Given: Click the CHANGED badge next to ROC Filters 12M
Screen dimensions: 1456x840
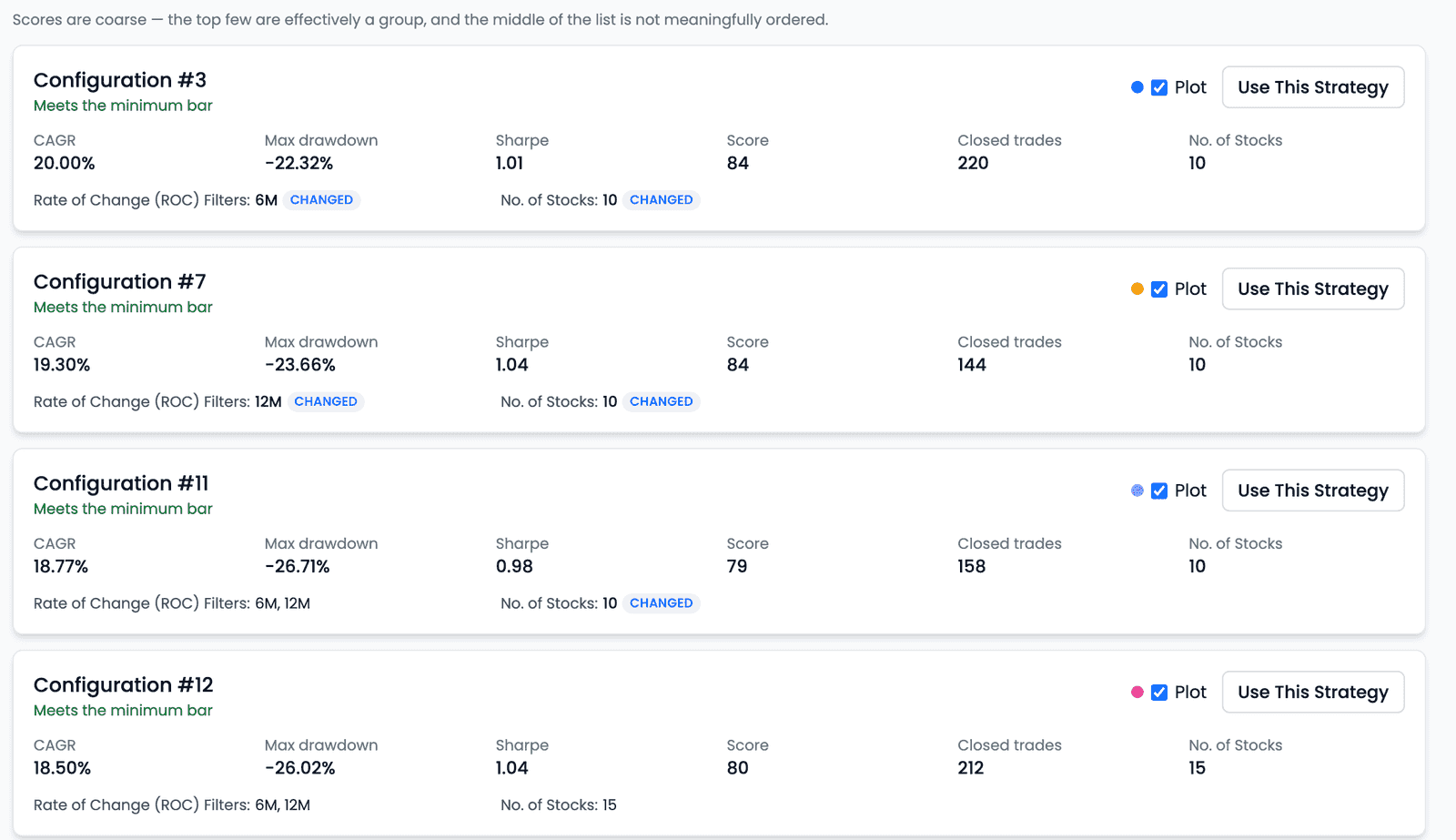Looking at the screenshot, I should click(x=326, y=401).
